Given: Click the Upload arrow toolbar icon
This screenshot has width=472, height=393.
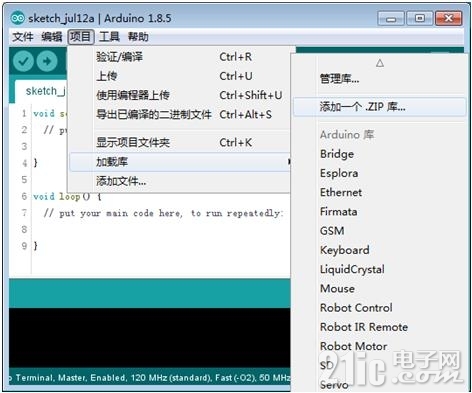Looking at the screenshot, I should point(47,61).
